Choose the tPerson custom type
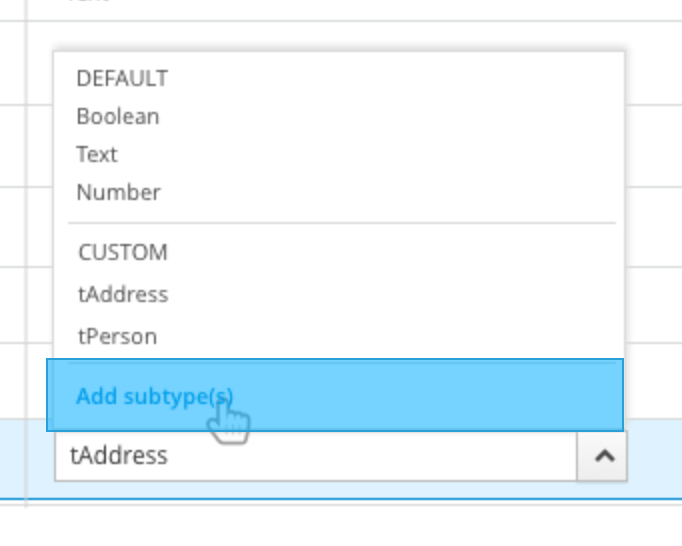The height and width of the screenshot is (546, 682). pos(117,336)
